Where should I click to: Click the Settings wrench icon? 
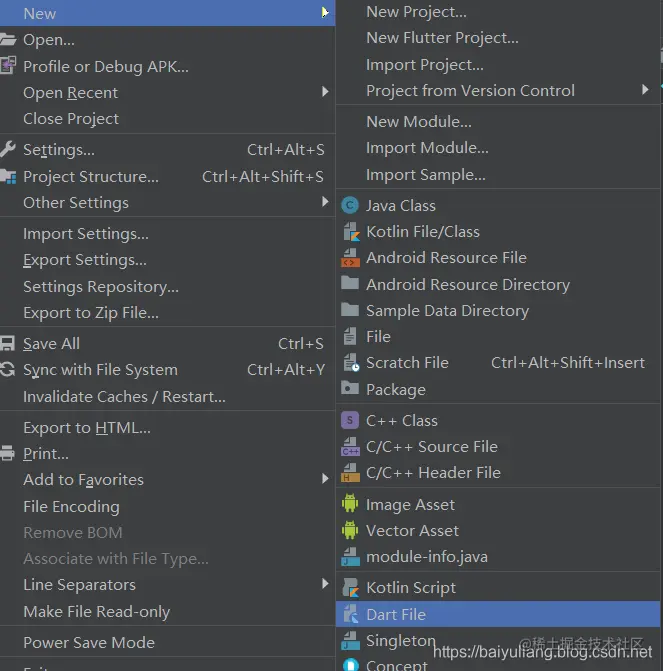click(x=7, y=149)
